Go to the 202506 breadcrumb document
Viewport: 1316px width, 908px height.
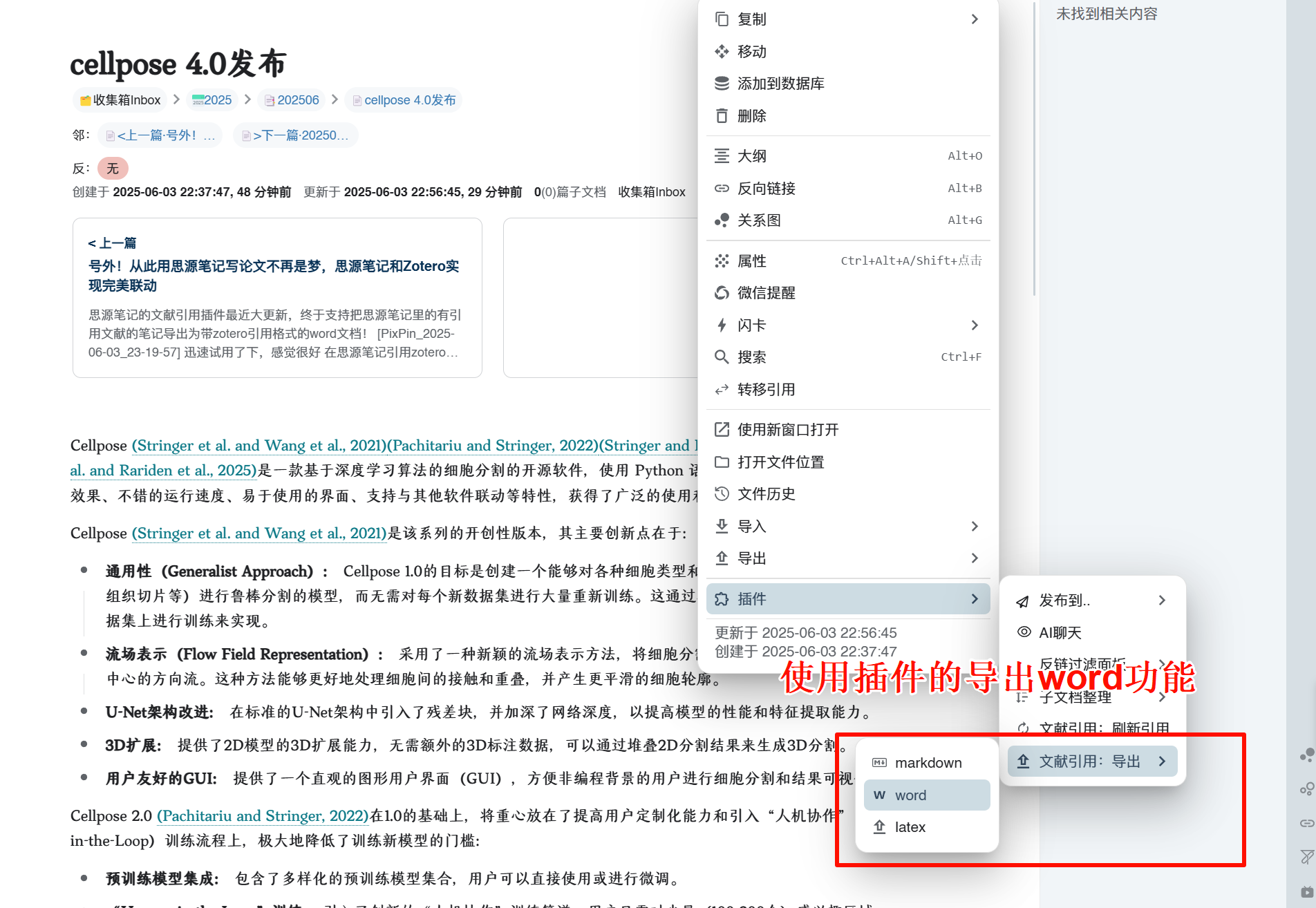[292, 100]
